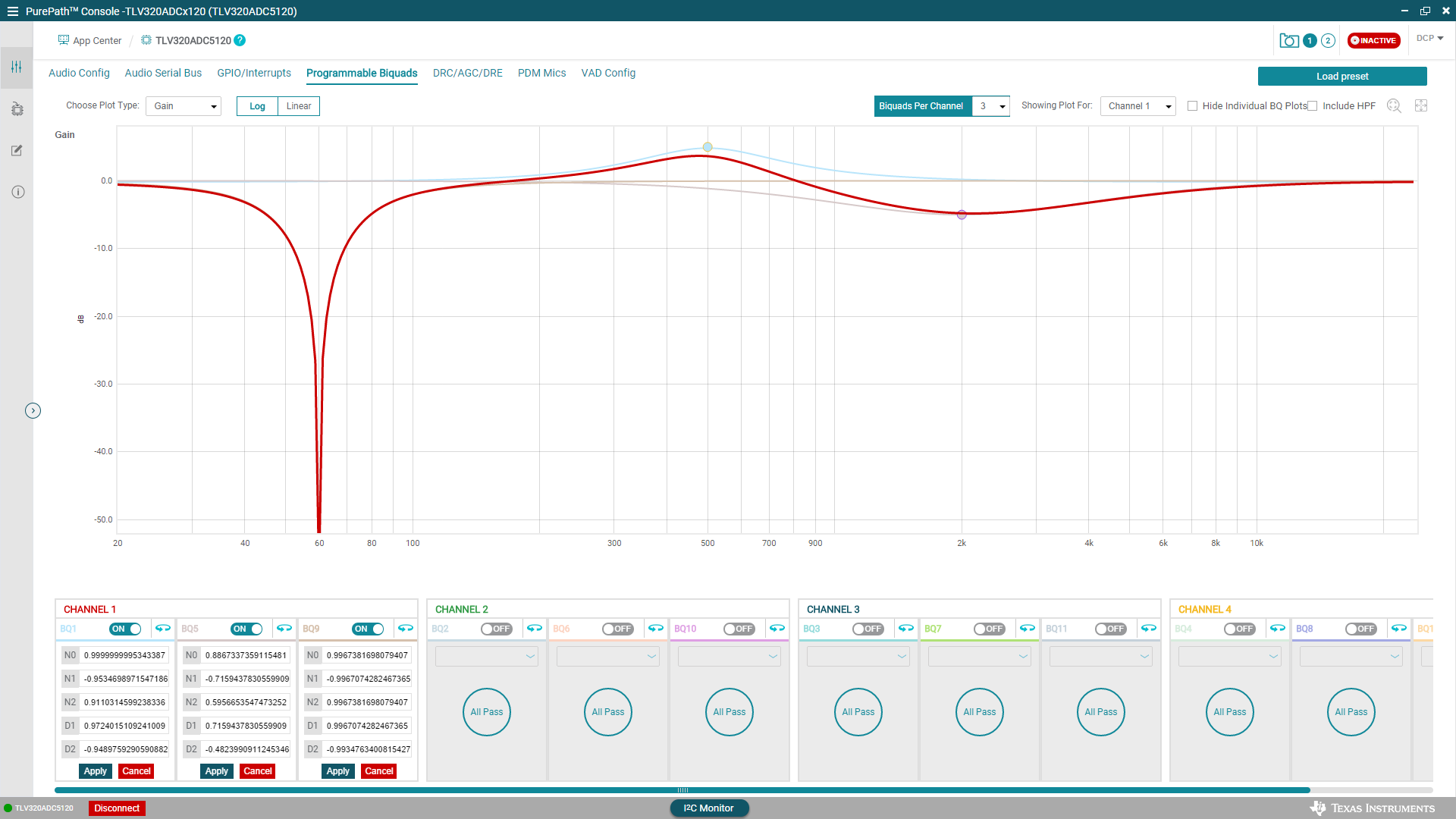1456x819 pixels.
Task: Open the hamburger menu icon
Action: [12, 11]
